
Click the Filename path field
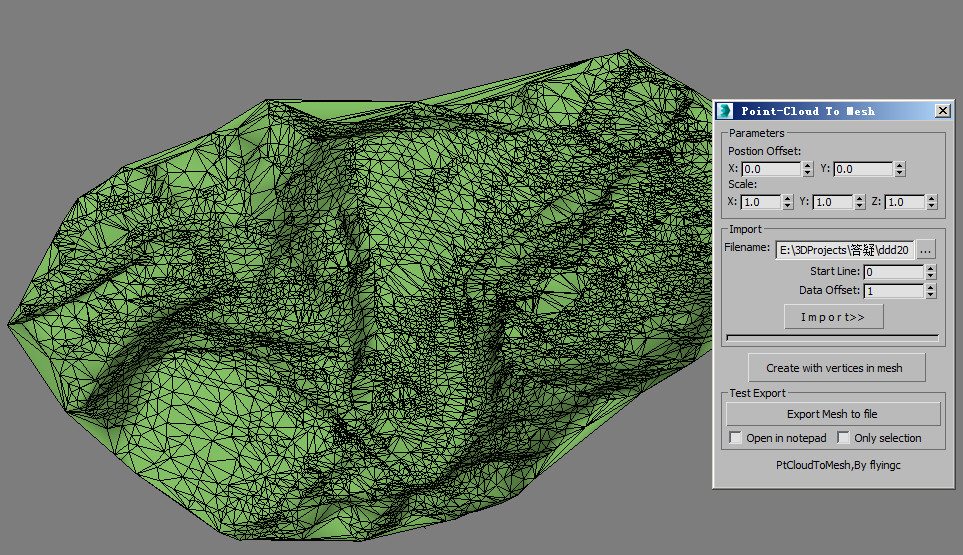point(844,250)
